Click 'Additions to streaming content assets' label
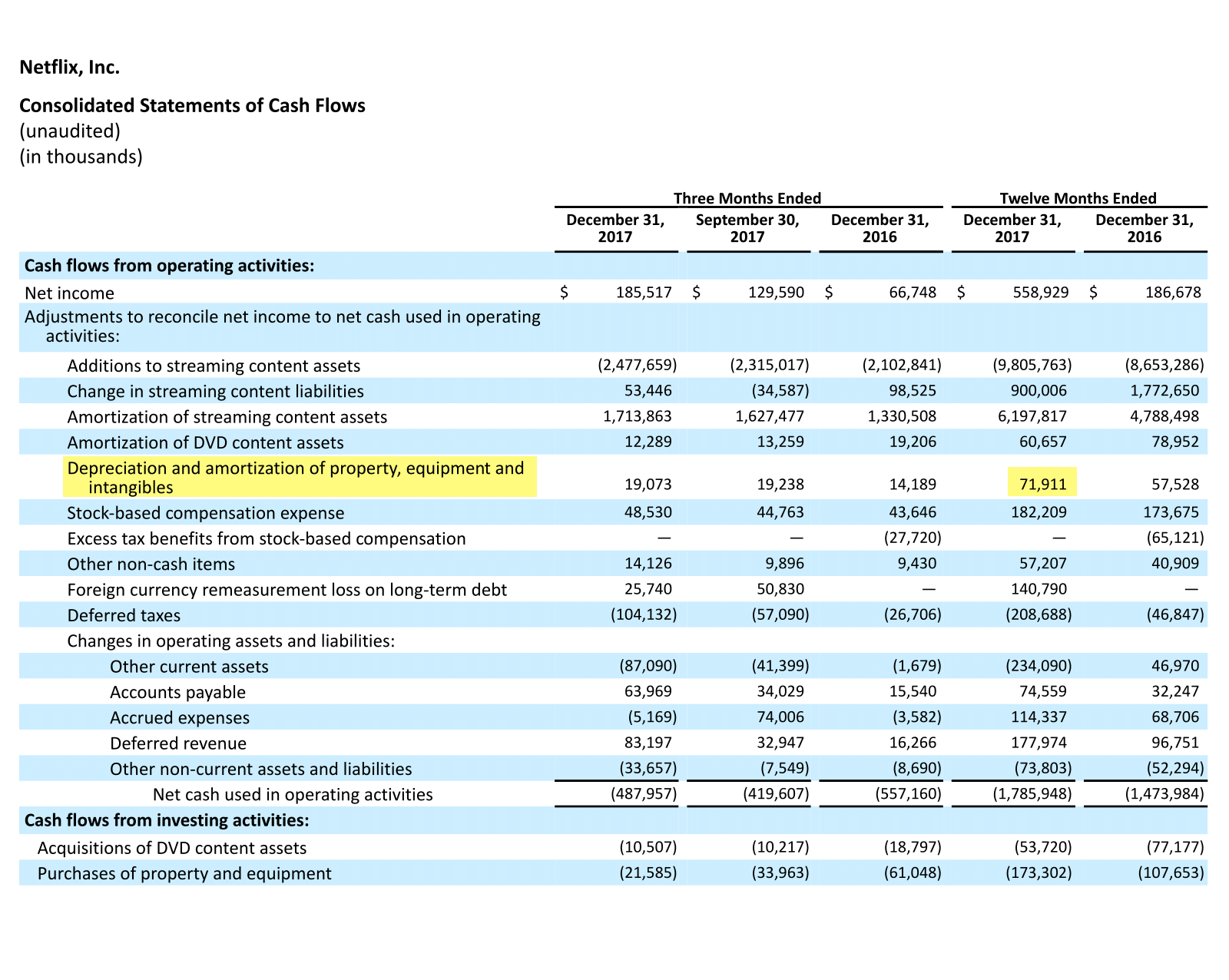Screen dimensions: 1229x980 214,366
